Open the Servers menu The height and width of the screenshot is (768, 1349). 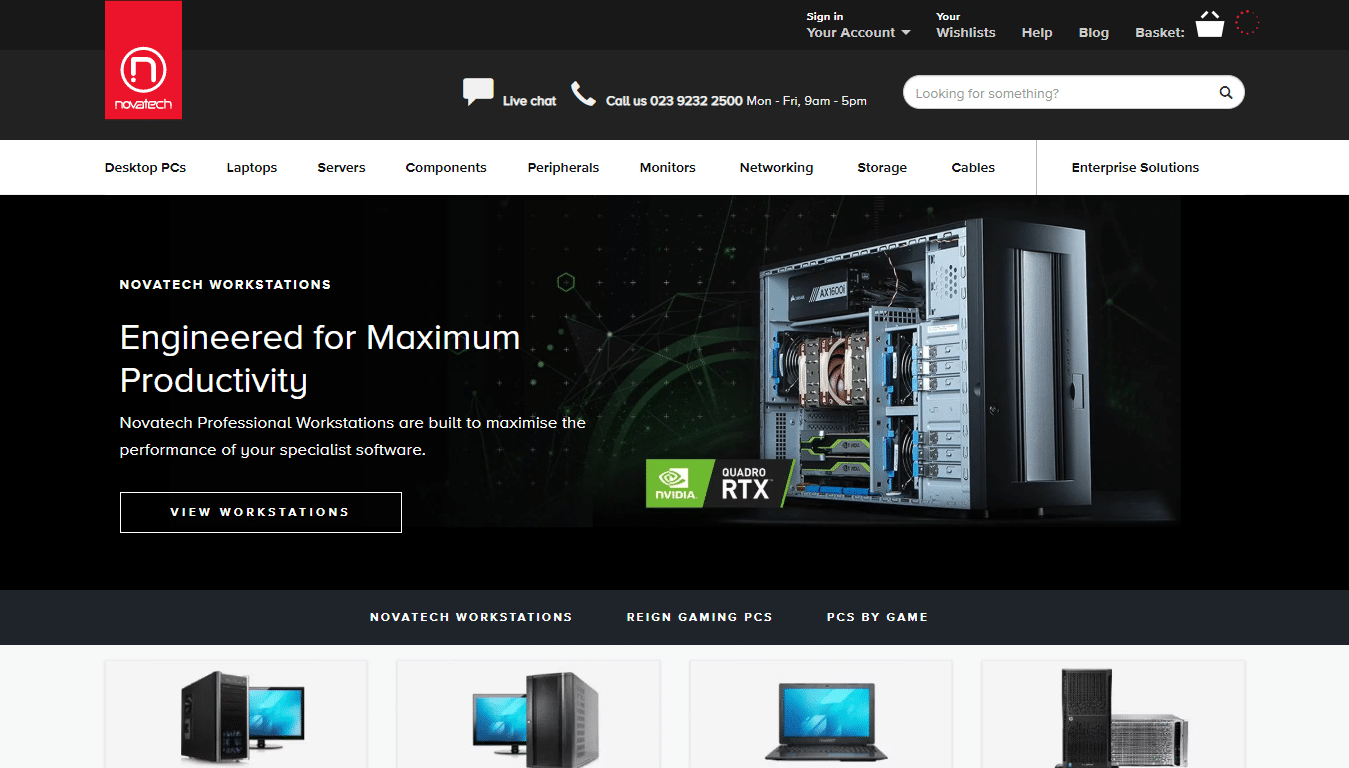342,168
